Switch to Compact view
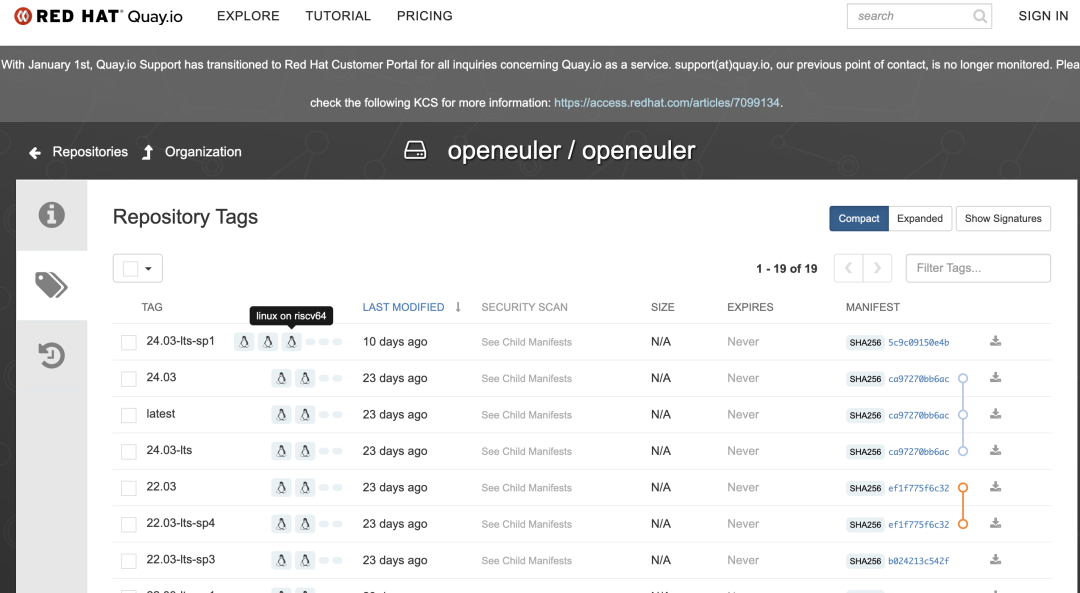1080x593 pixels. point(859,218)
